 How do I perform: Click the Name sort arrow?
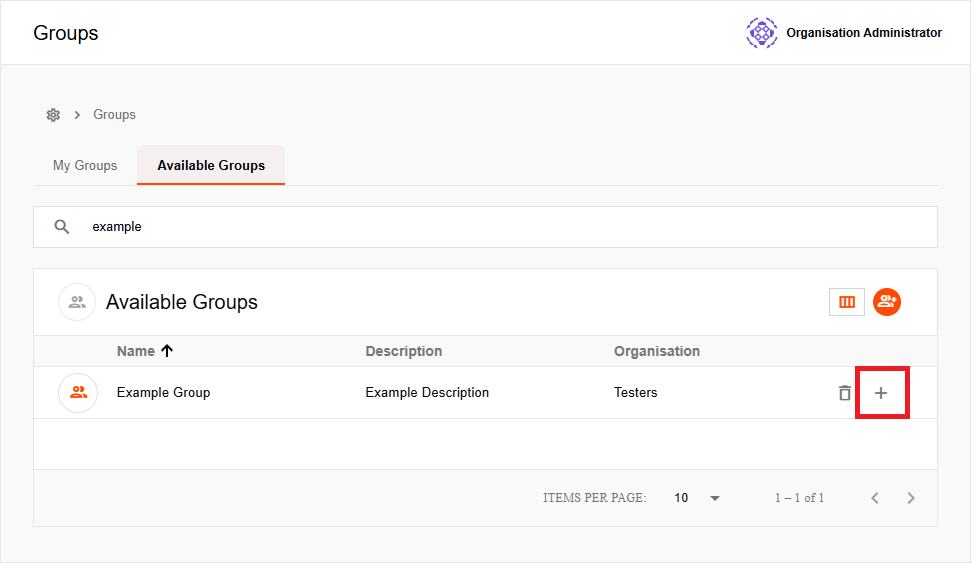pyautogui.click(x=167, y=351)
